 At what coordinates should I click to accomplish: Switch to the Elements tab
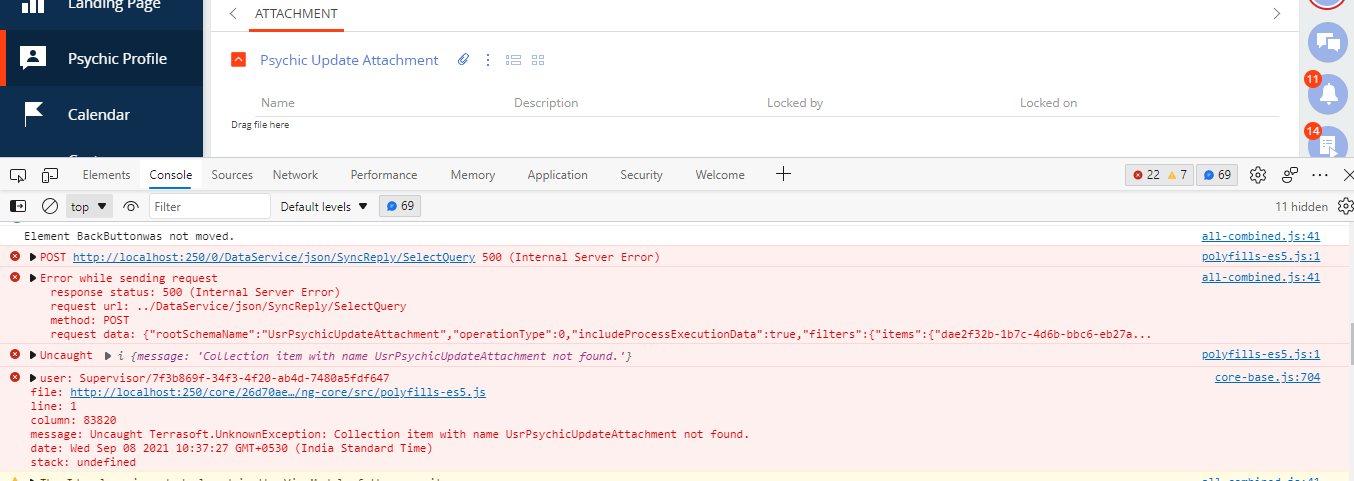pos(106,175)
